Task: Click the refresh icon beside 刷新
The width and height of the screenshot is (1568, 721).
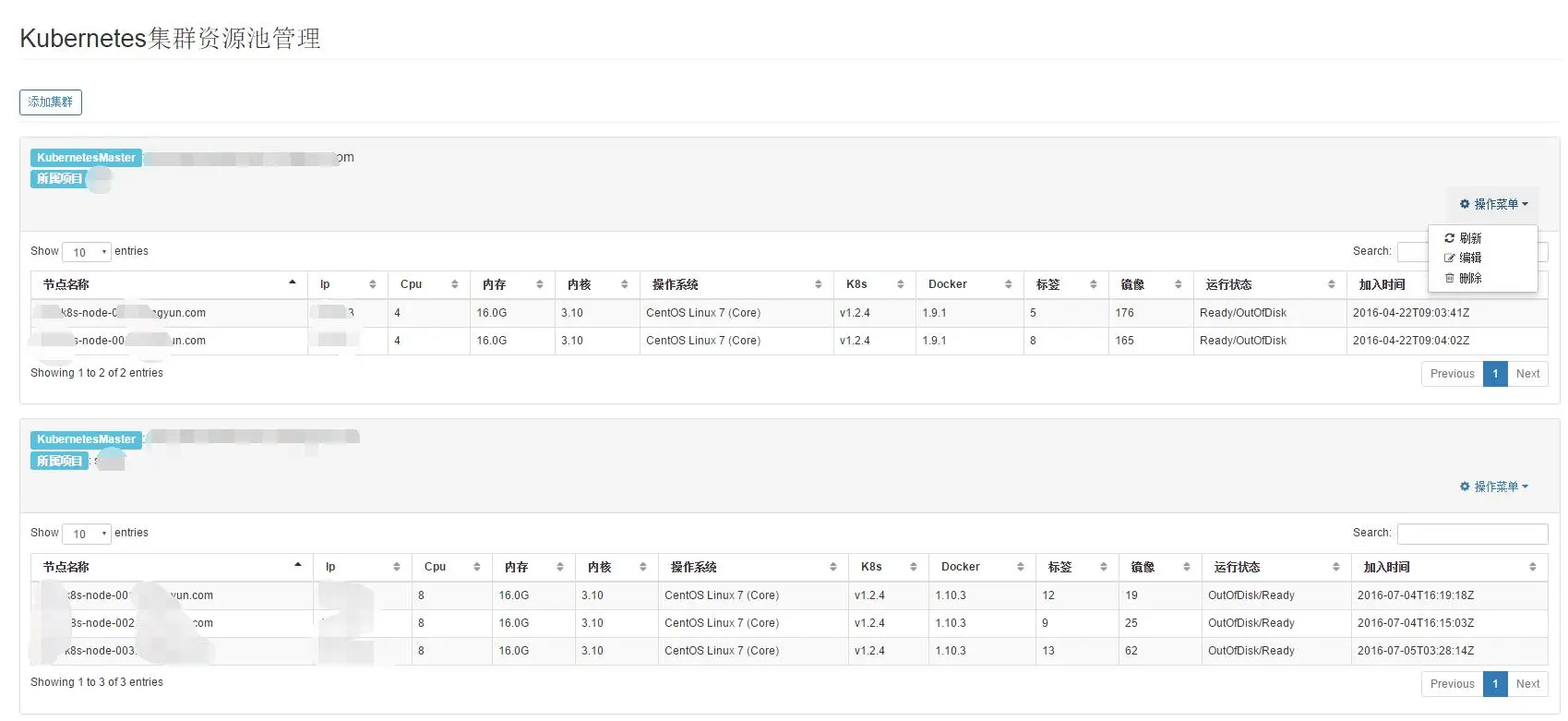Action: point(1449,238)
